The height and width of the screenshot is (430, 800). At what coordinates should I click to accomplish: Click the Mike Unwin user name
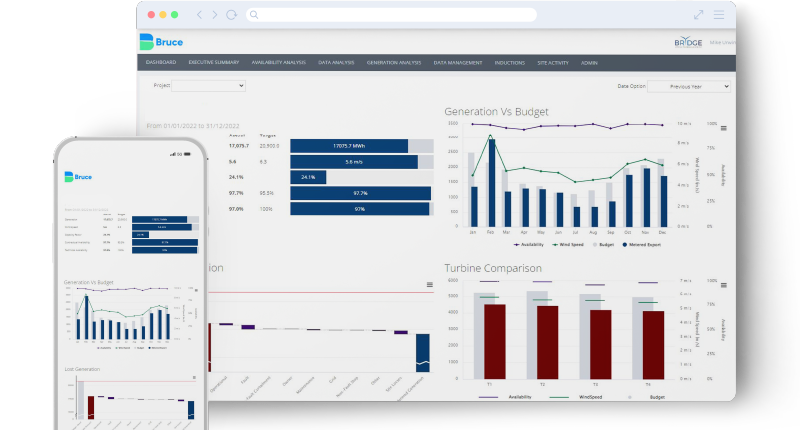(x=722, y=42)
